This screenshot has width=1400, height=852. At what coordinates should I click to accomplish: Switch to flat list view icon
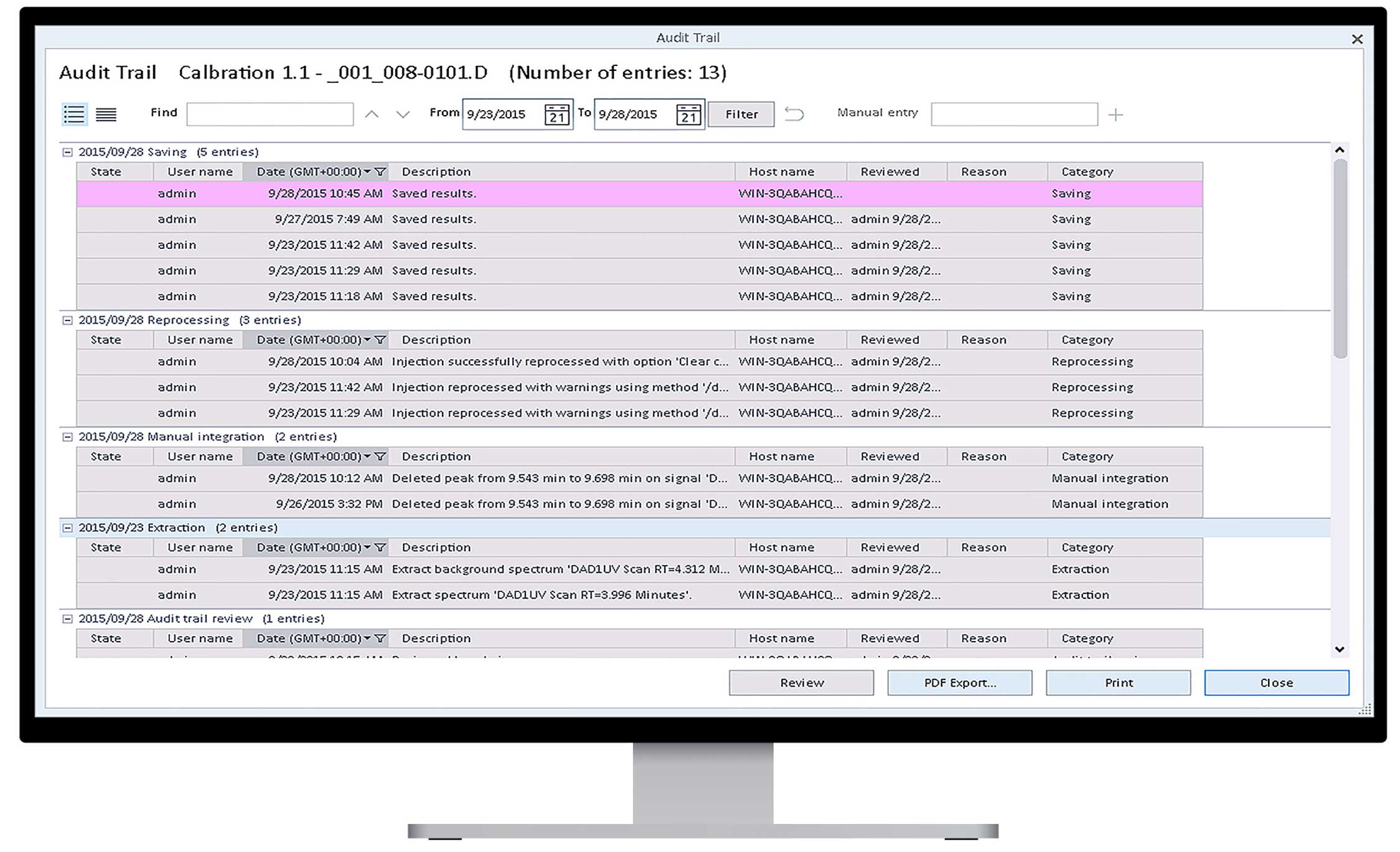tap(106, 115)
